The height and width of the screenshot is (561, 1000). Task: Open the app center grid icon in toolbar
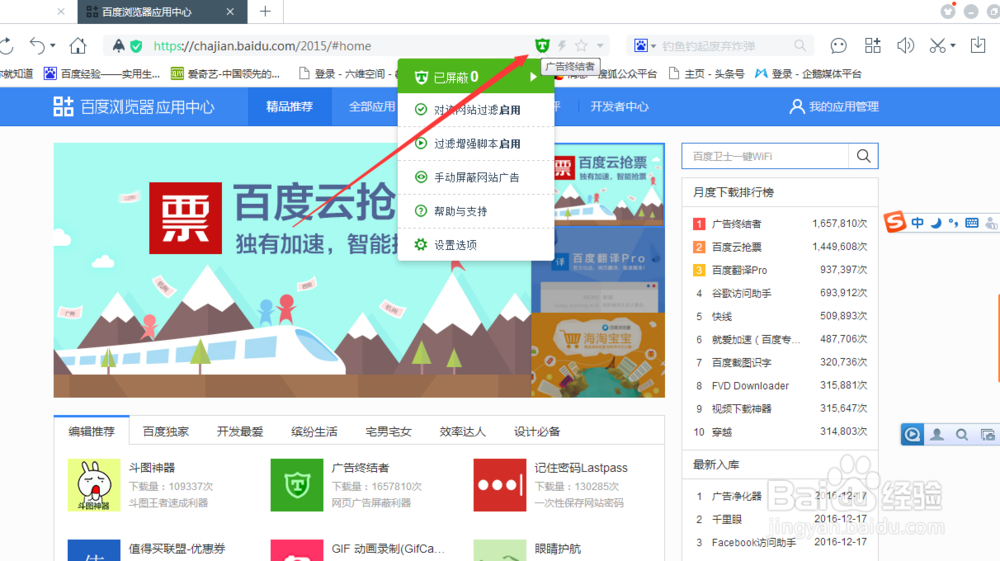(872, 45)
